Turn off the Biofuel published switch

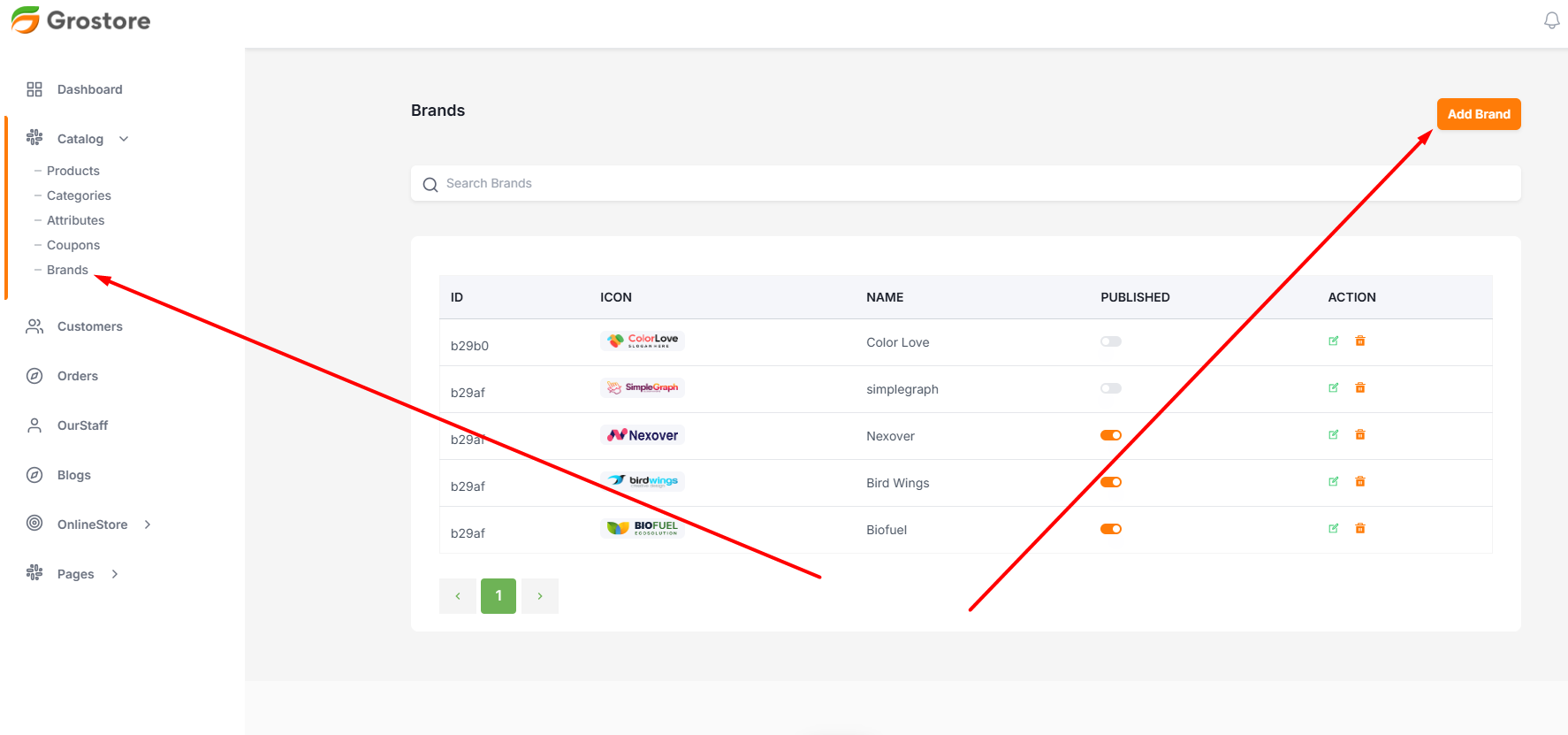click(x=1110, y=529)
